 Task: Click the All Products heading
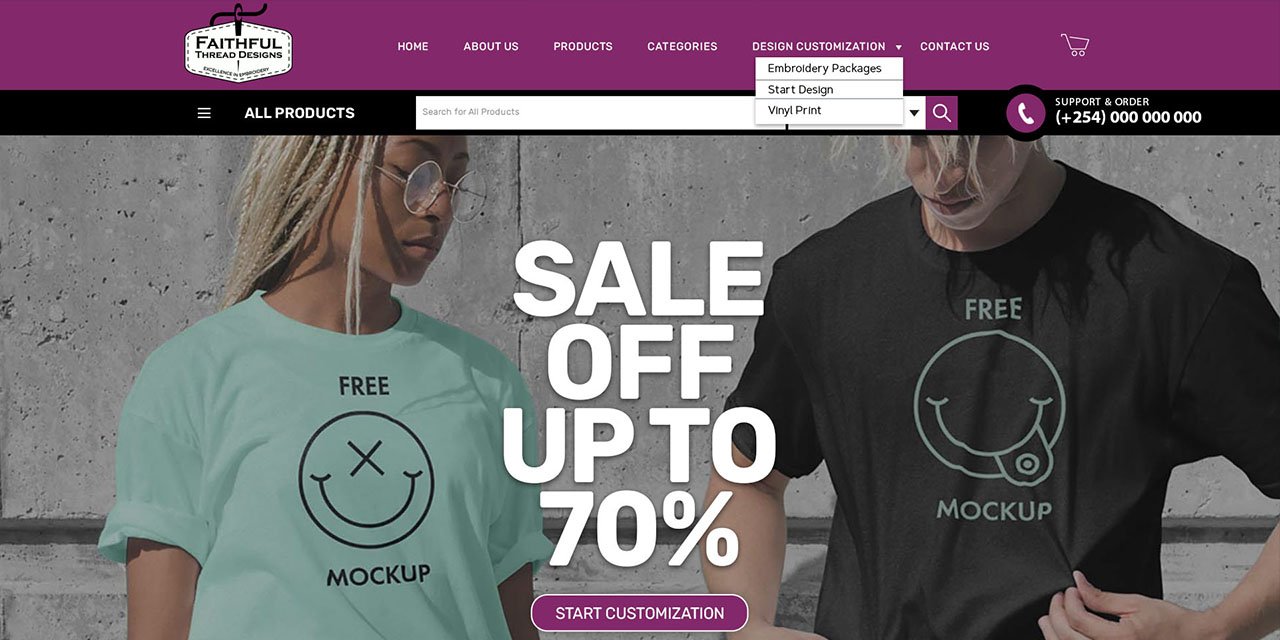(x=299, y=113)
